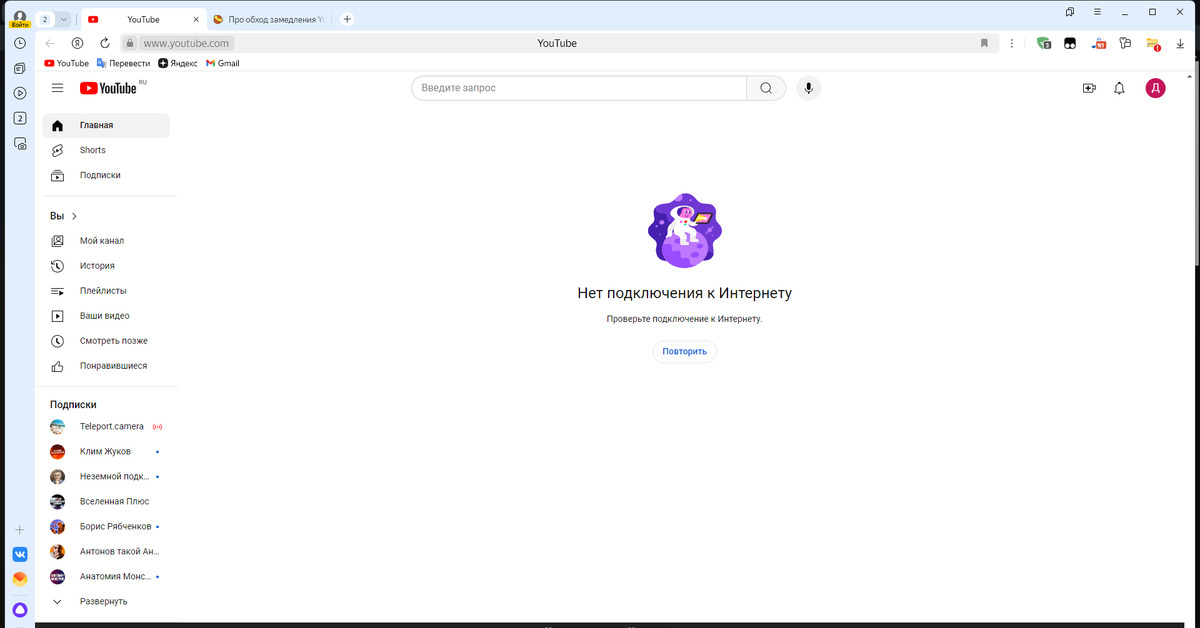
Task: Open Teleport.camera subscription channel
Action: point(106,426)
